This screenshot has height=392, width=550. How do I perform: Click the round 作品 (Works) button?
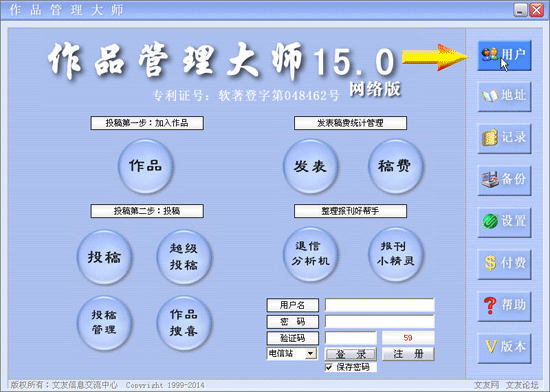(x=146, y=166)
